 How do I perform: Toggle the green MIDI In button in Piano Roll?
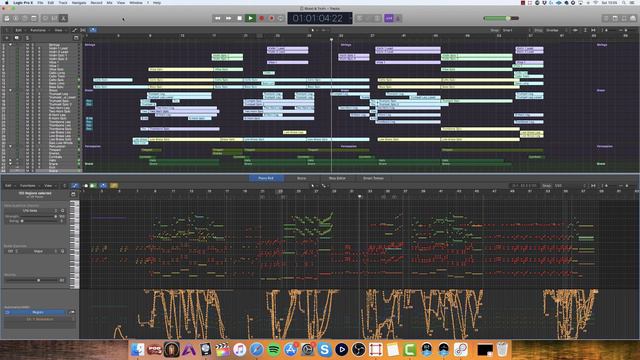93,186
